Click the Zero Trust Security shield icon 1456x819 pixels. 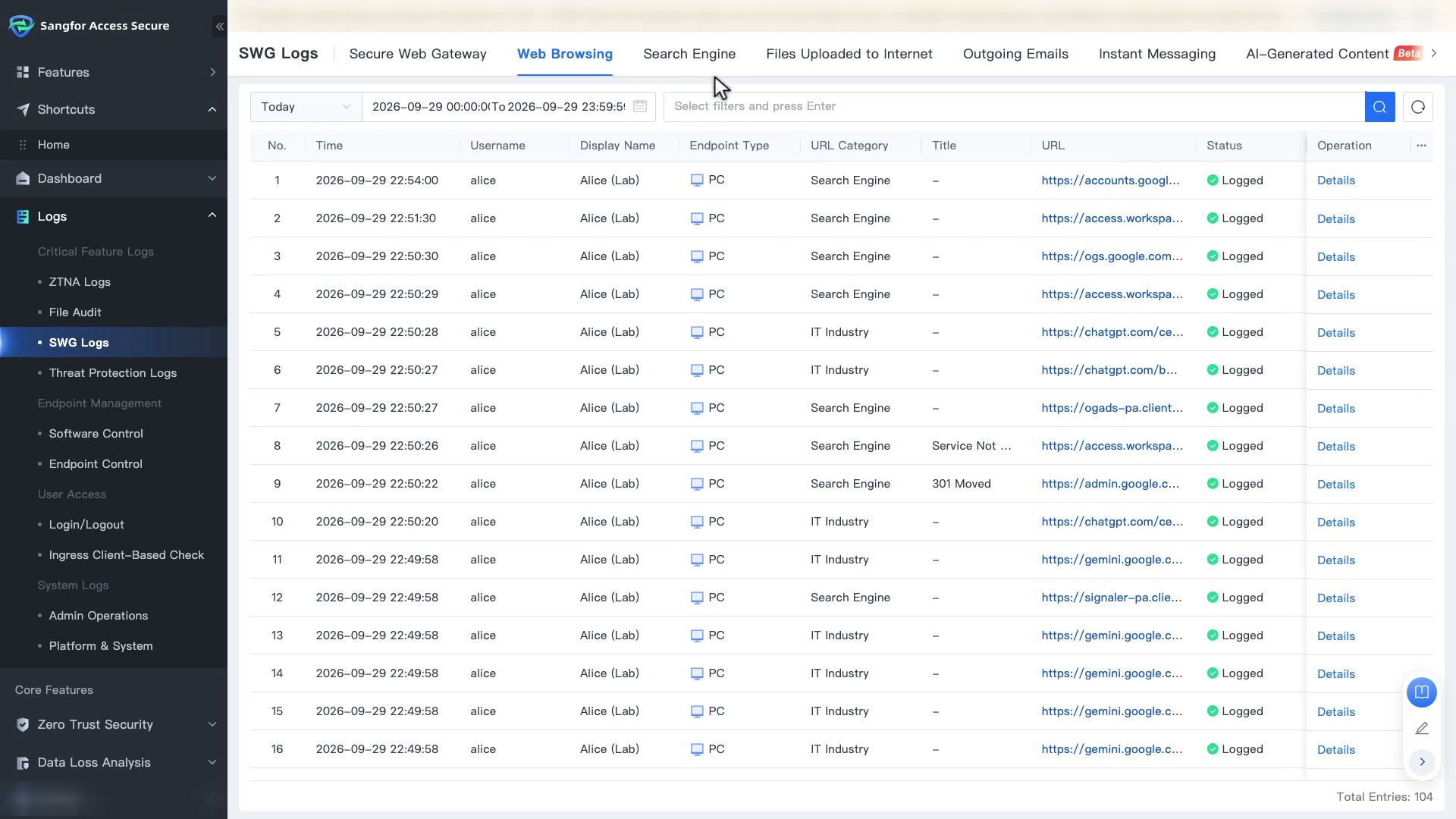click(x=23, y=724)
